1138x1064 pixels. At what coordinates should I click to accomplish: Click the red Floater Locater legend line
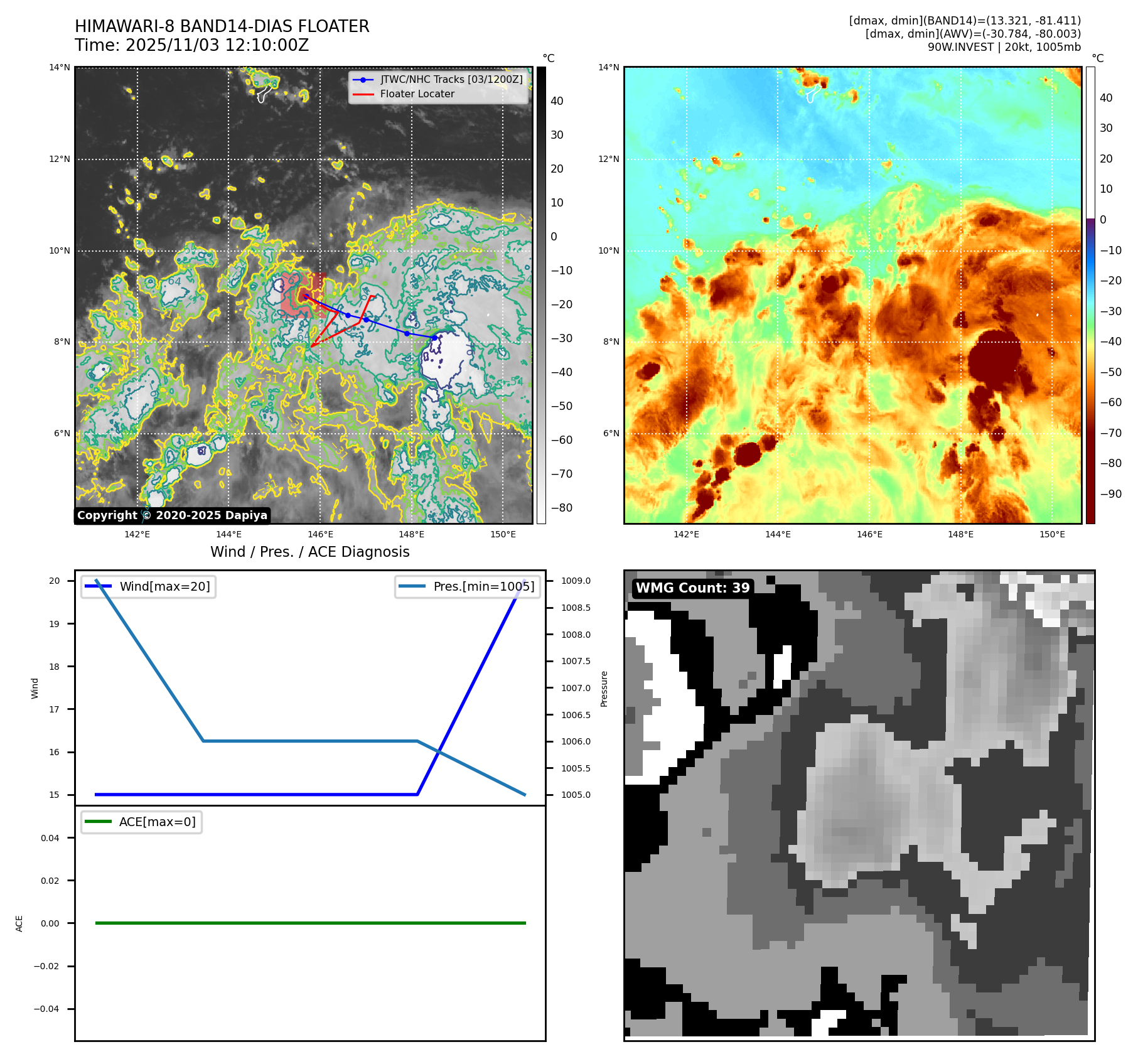[363, 94]
